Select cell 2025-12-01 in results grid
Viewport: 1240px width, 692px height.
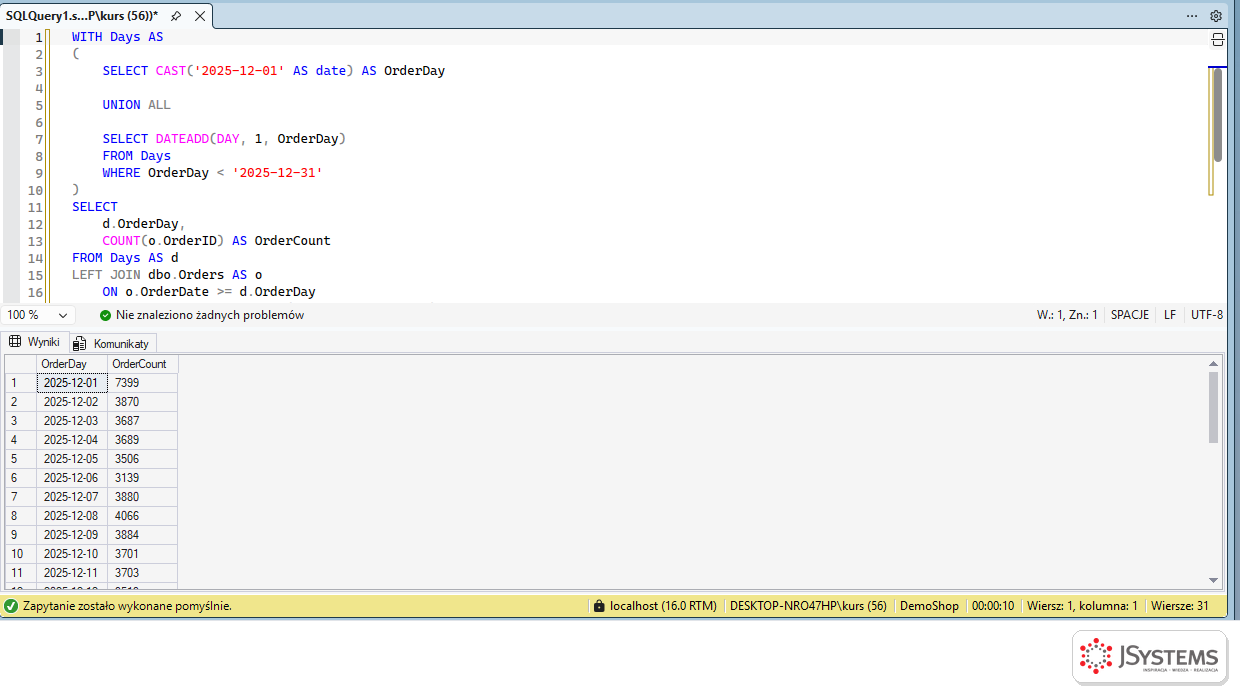[72, 383]
